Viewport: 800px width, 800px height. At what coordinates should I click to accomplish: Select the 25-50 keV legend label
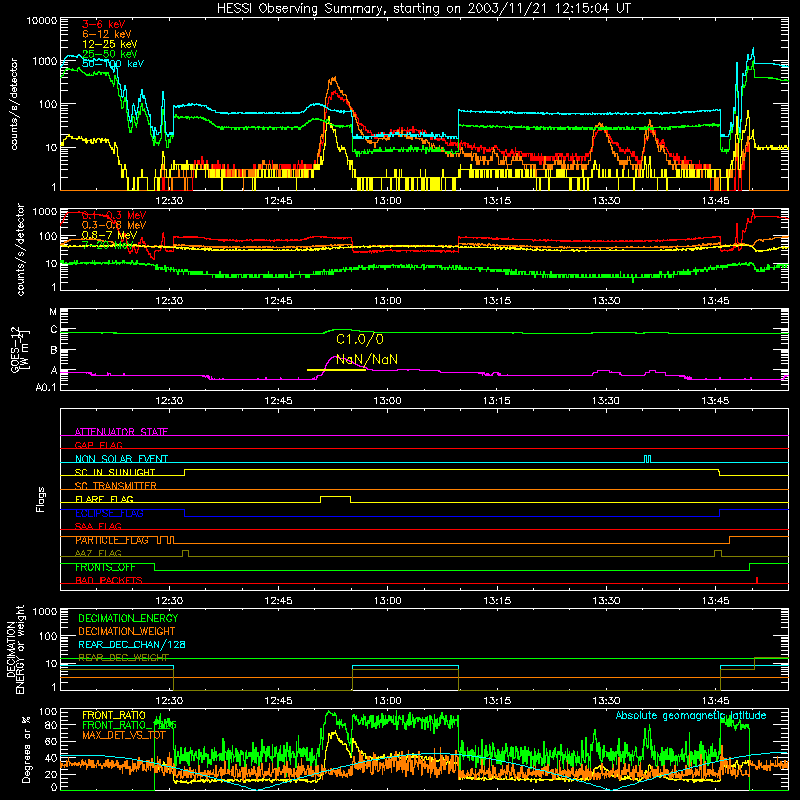coord(110,54)
